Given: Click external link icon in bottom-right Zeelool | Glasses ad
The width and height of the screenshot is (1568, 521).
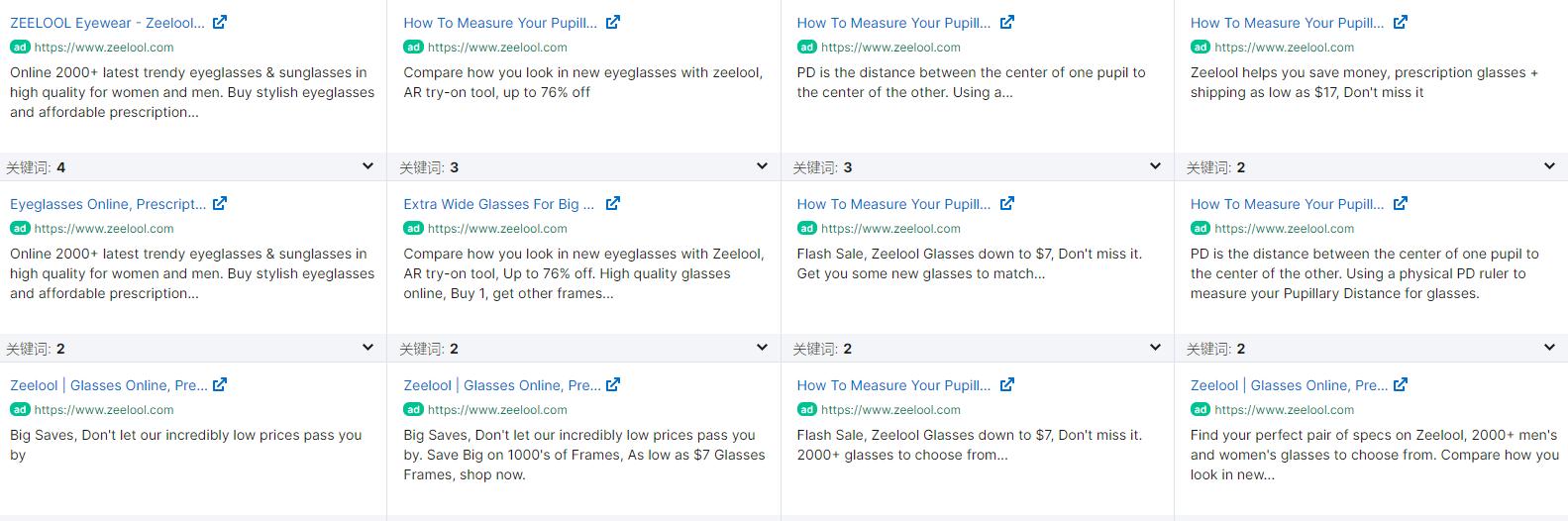Looking at the screenshot, I should [x=1401, y=384].
